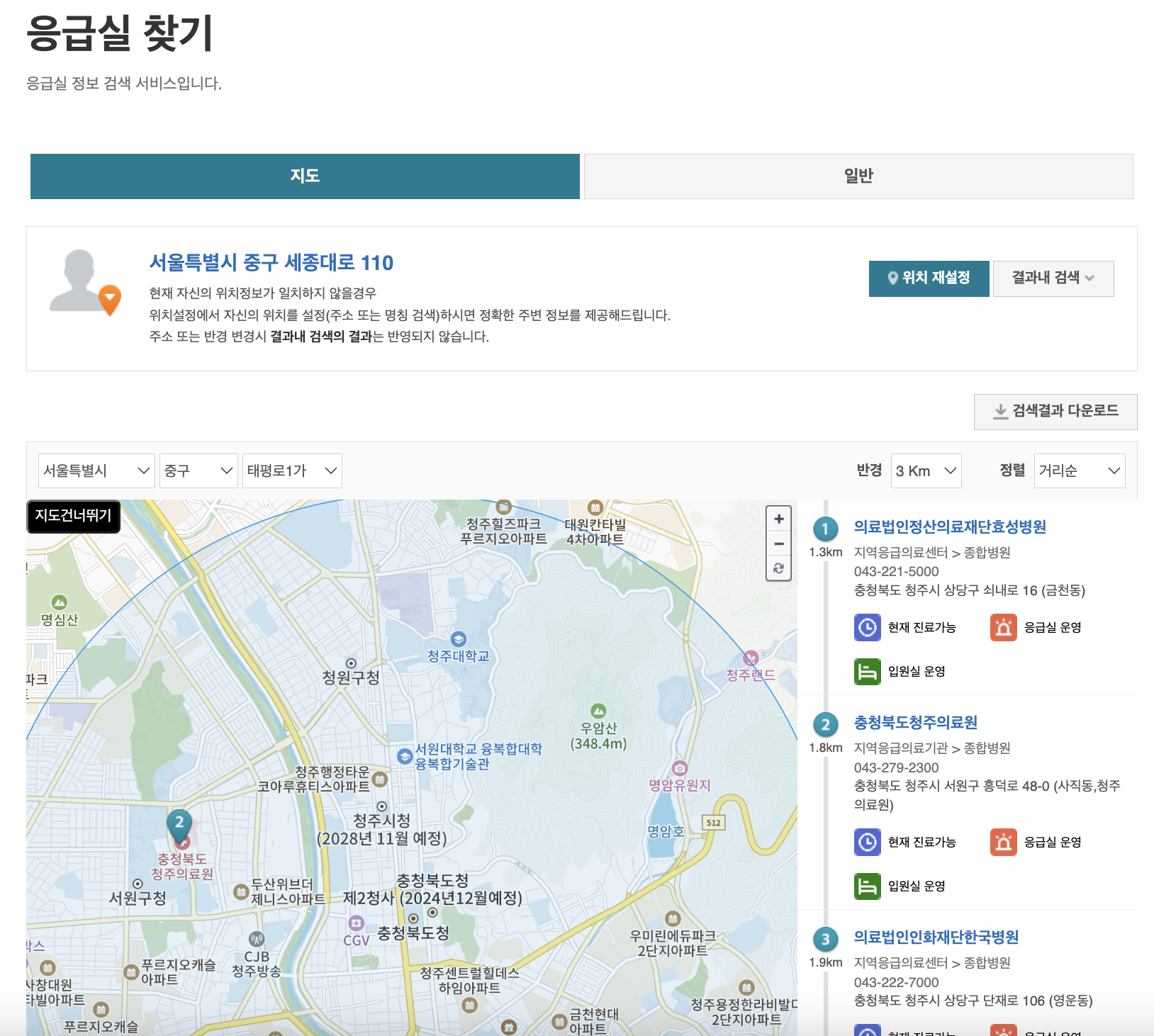Click 두산위브더제니스아파트 marker on map
Viewport: 1154px width, 1036px height.
pos(240,891)
